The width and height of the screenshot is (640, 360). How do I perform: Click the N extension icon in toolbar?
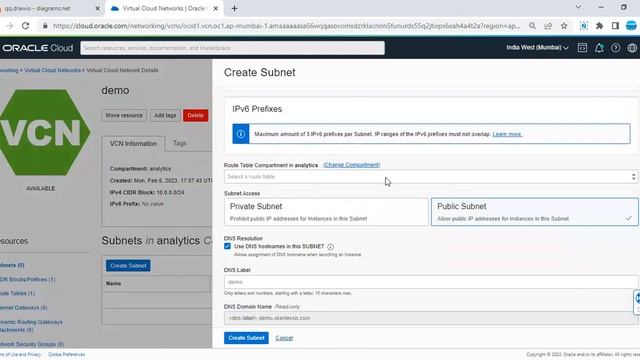pos(584,26)
